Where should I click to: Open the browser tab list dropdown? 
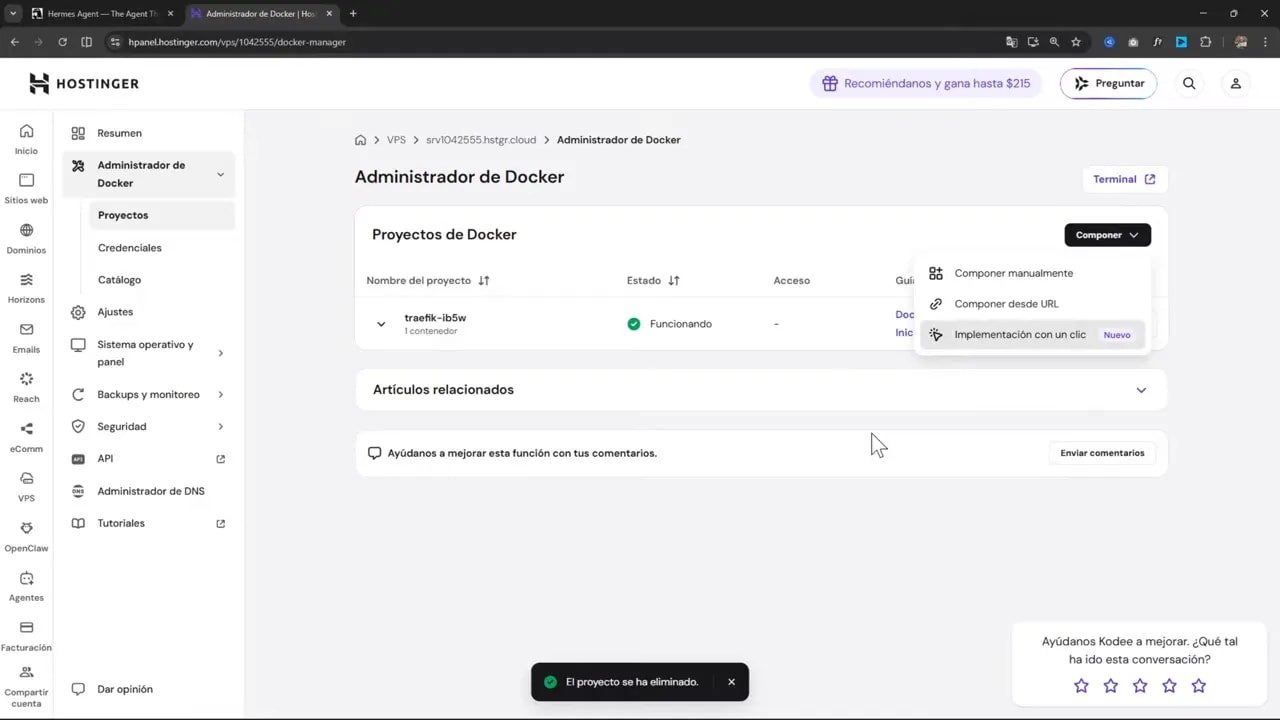coord(13,14)
